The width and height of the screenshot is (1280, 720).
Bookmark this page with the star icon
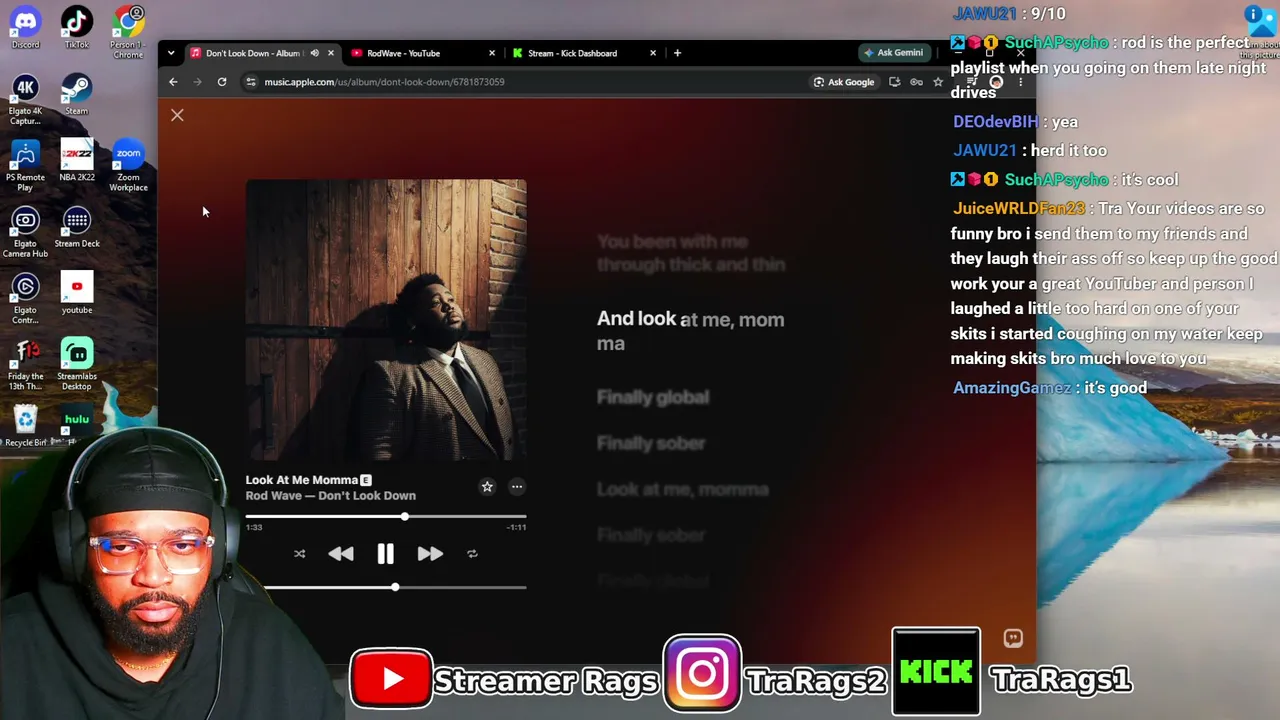pos(938,82)
